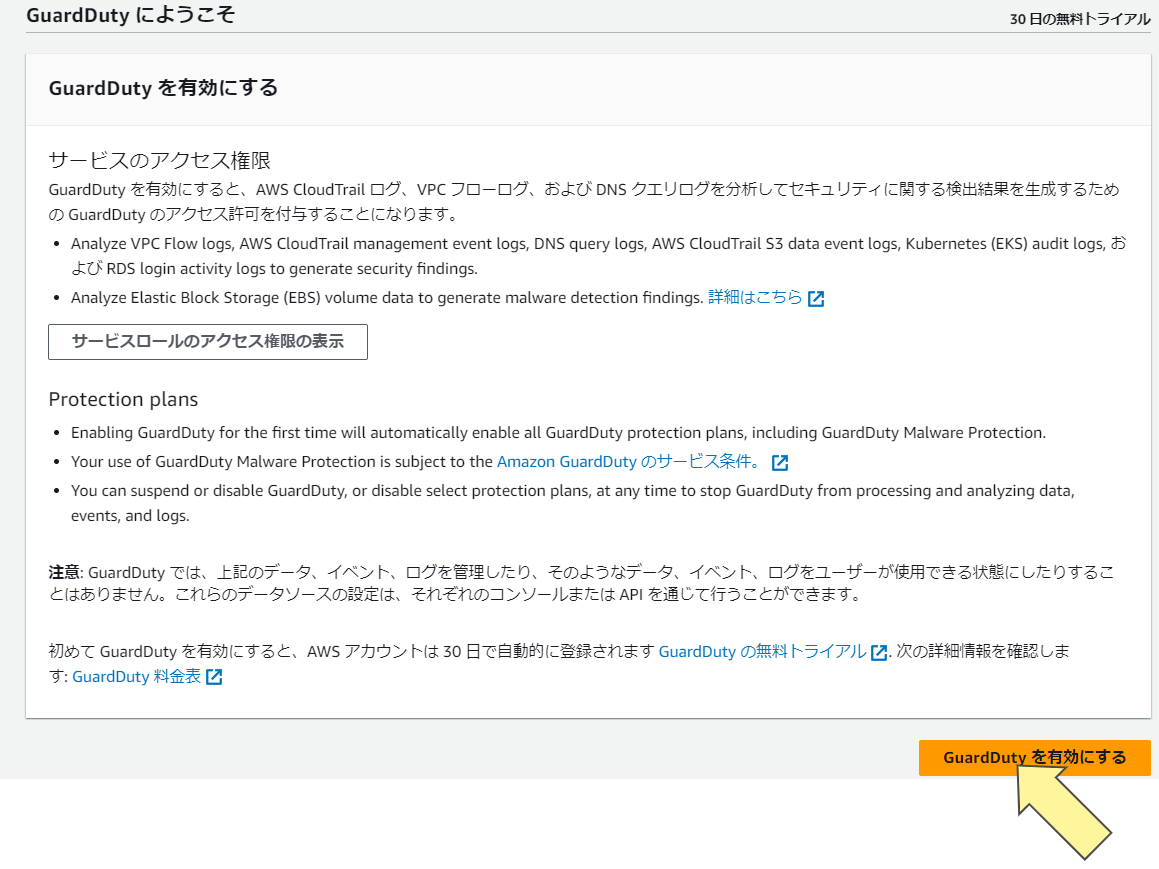Click external-link icon beside 詳細はこちら
Screen dimensions: 1159x869
pos(816,299)
